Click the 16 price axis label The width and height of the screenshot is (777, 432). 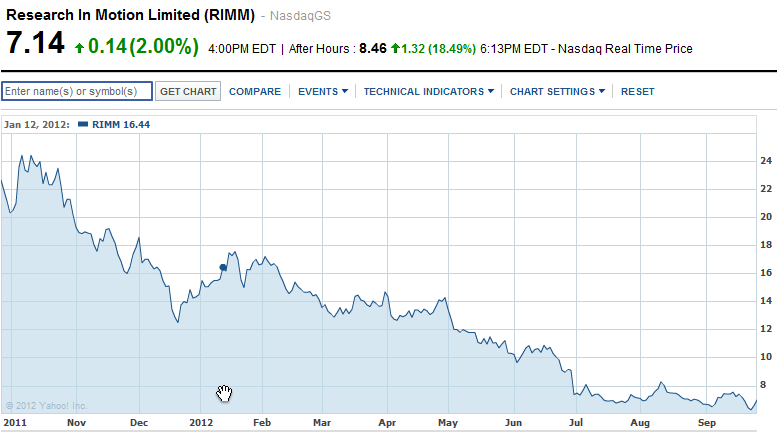pos(766,272)
